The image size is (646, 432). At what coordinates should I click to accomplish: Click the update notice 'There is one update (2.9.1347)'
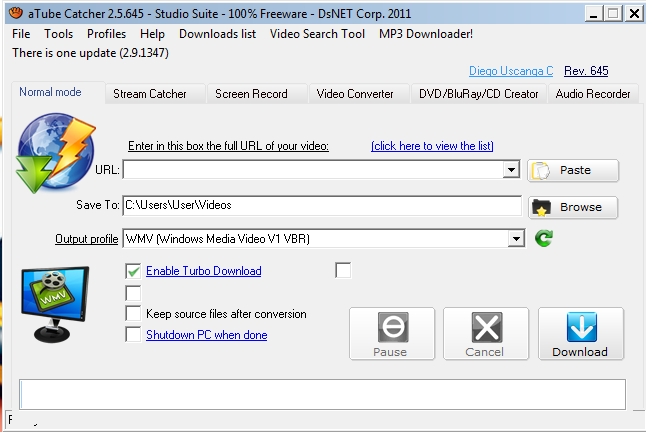point(90,53)
